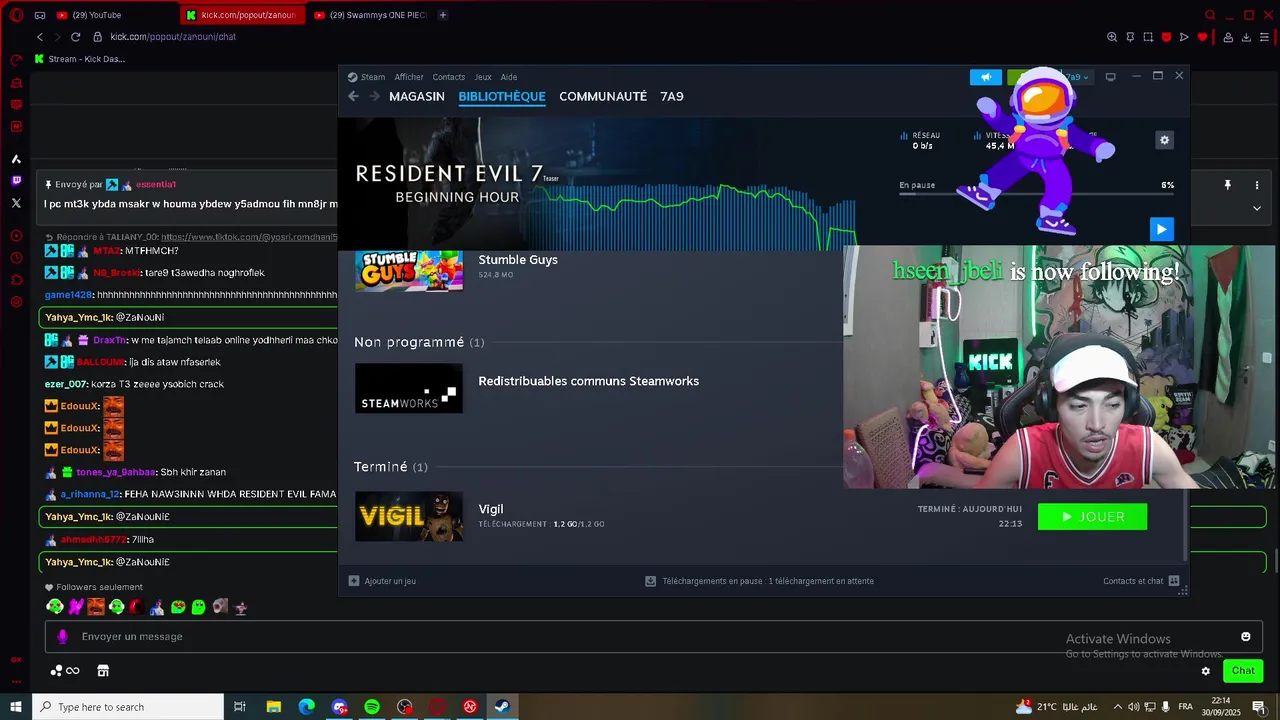Viewport: 1280px width, 720px height.
Task: Open a new browser tab
Action: coord(443,15)
